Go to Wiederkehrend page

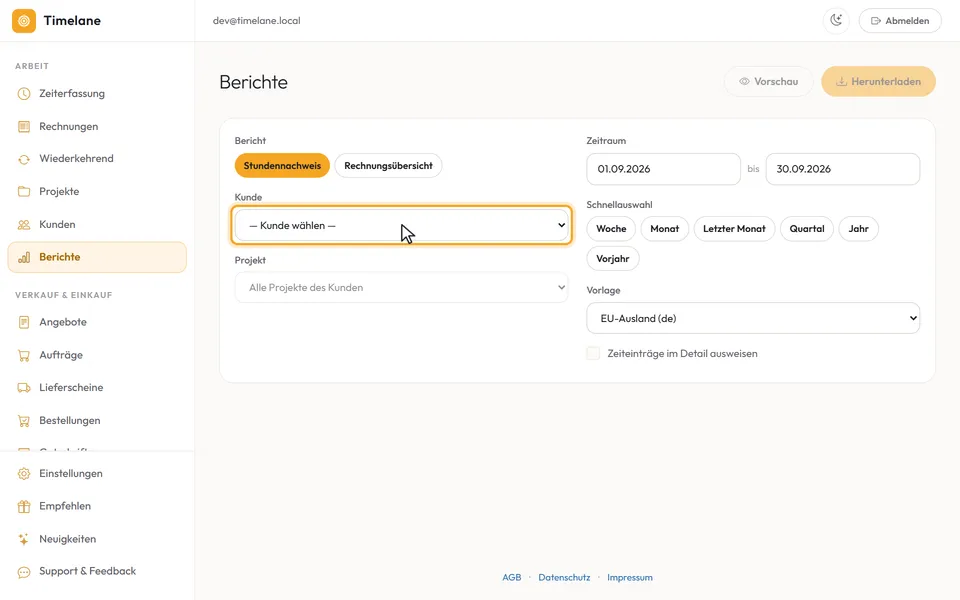97,159
